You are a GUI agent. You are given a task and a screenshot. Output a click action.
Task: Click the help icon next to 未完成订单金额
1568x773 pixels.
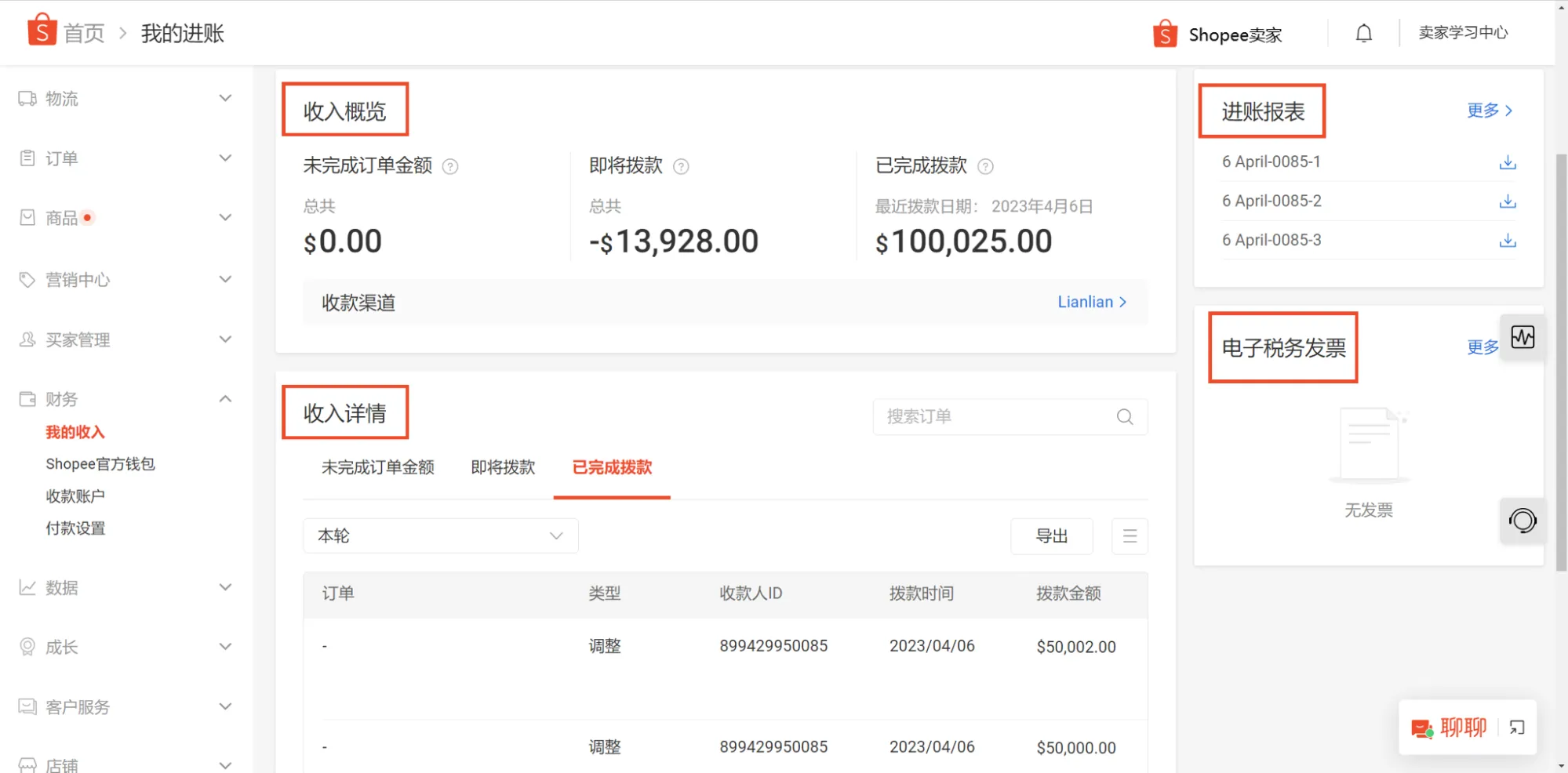click(x=450, y=166)
